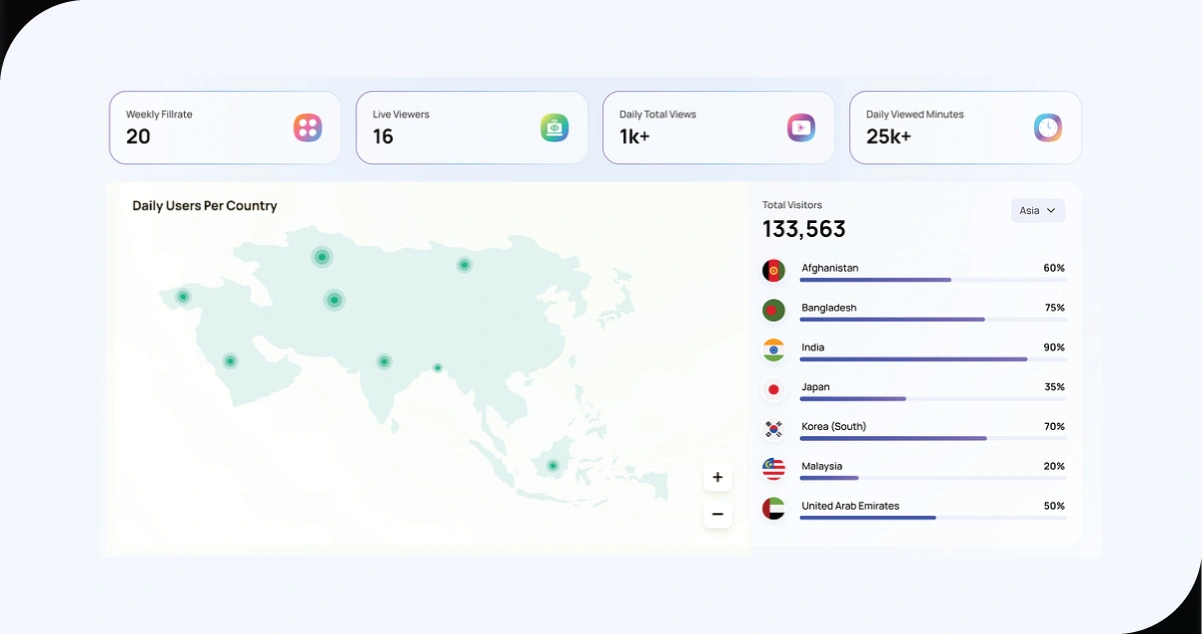This screenshot has height=634, width=1202.
Task: Click the Daily Total Views play icon
Action: (x=801, y=127)
